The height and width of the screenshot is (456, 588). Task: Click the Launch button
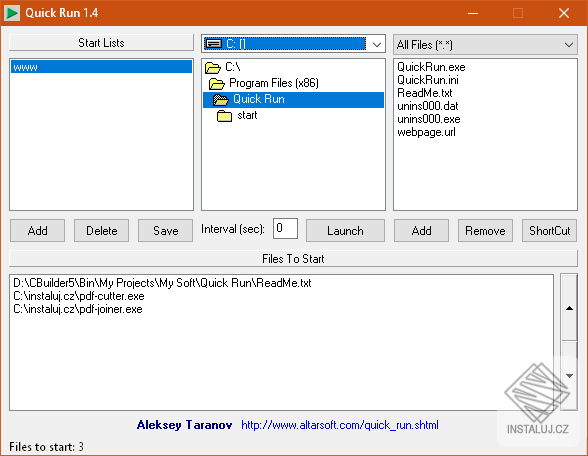point(345,231)
